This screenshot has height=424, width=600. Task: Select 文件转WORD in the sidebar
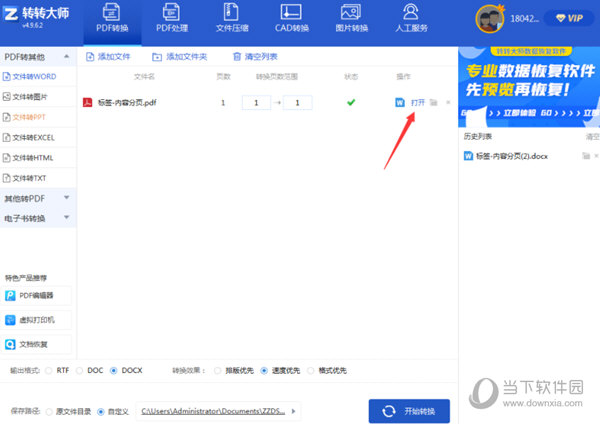click(x=38, y=77)
